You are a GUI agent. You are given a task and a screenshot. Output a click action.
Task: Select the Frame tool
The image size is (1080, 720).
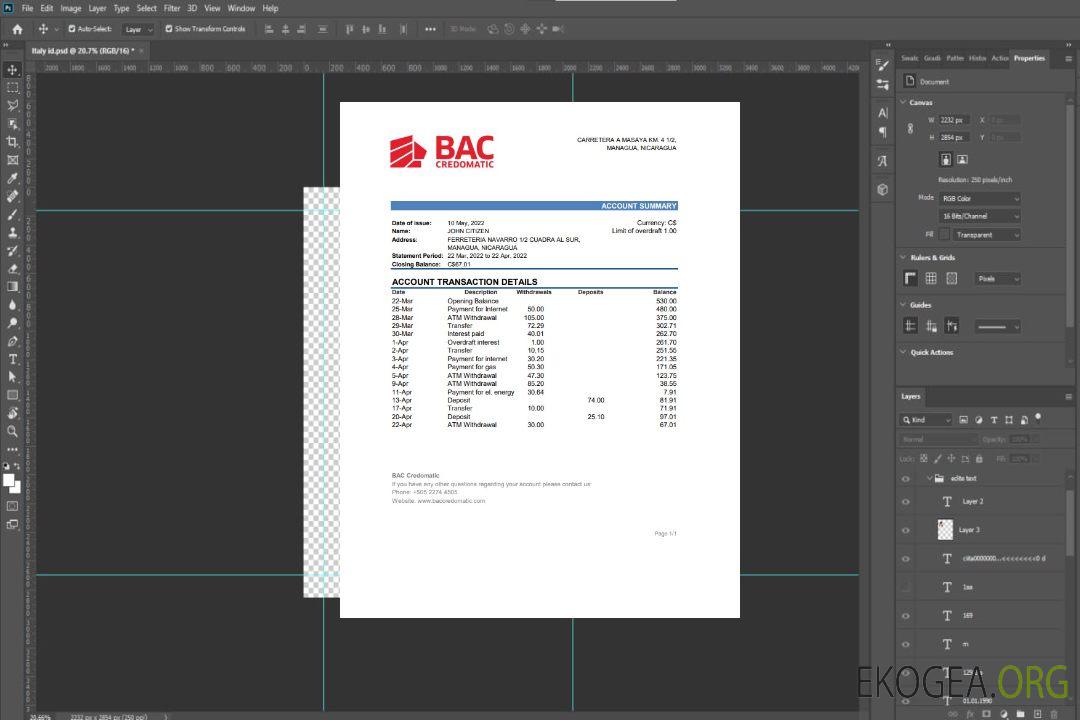pos(12,160)
